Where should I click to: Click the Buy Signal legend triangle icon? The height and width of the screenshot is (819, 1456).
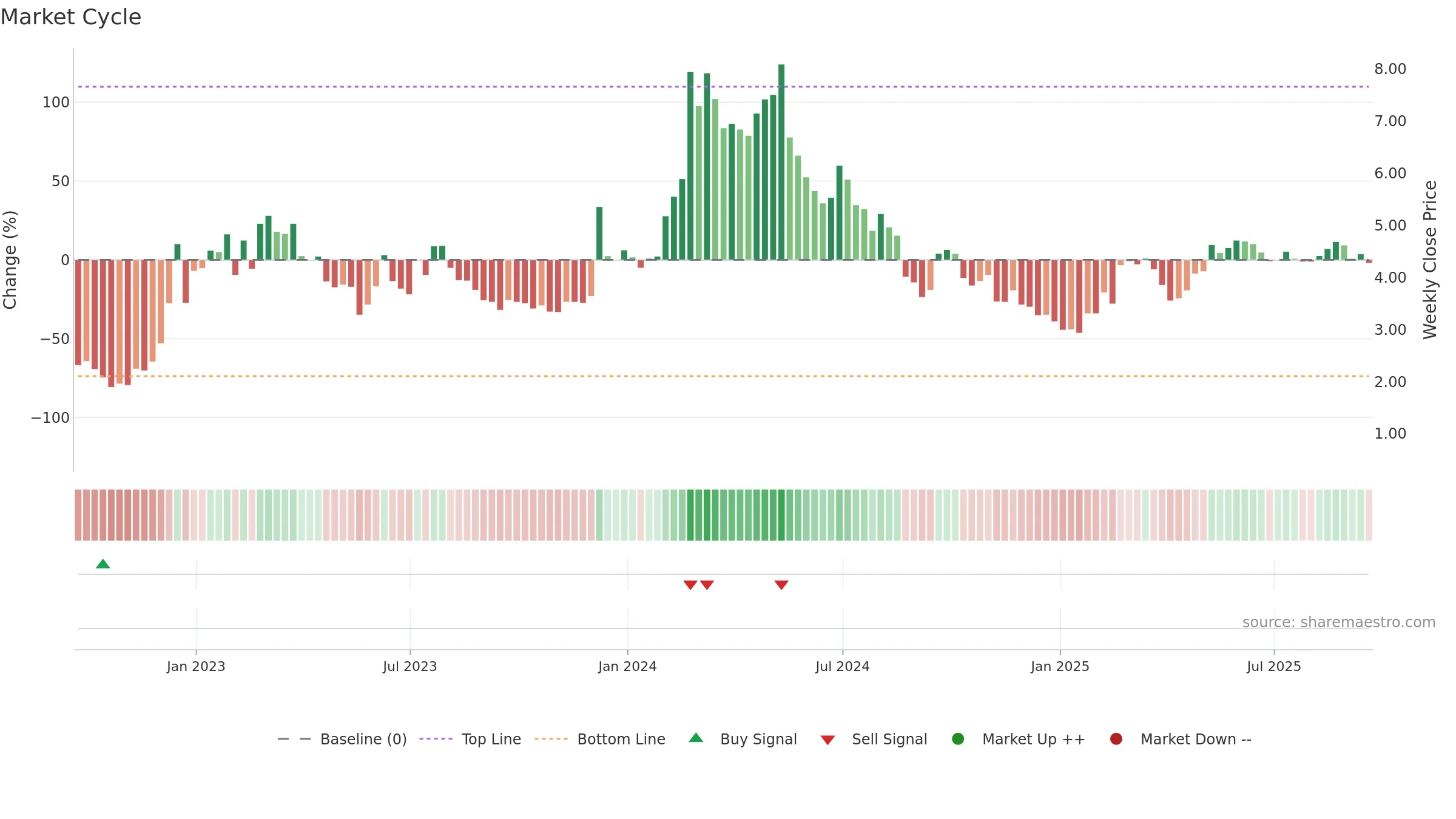(696, 738)
